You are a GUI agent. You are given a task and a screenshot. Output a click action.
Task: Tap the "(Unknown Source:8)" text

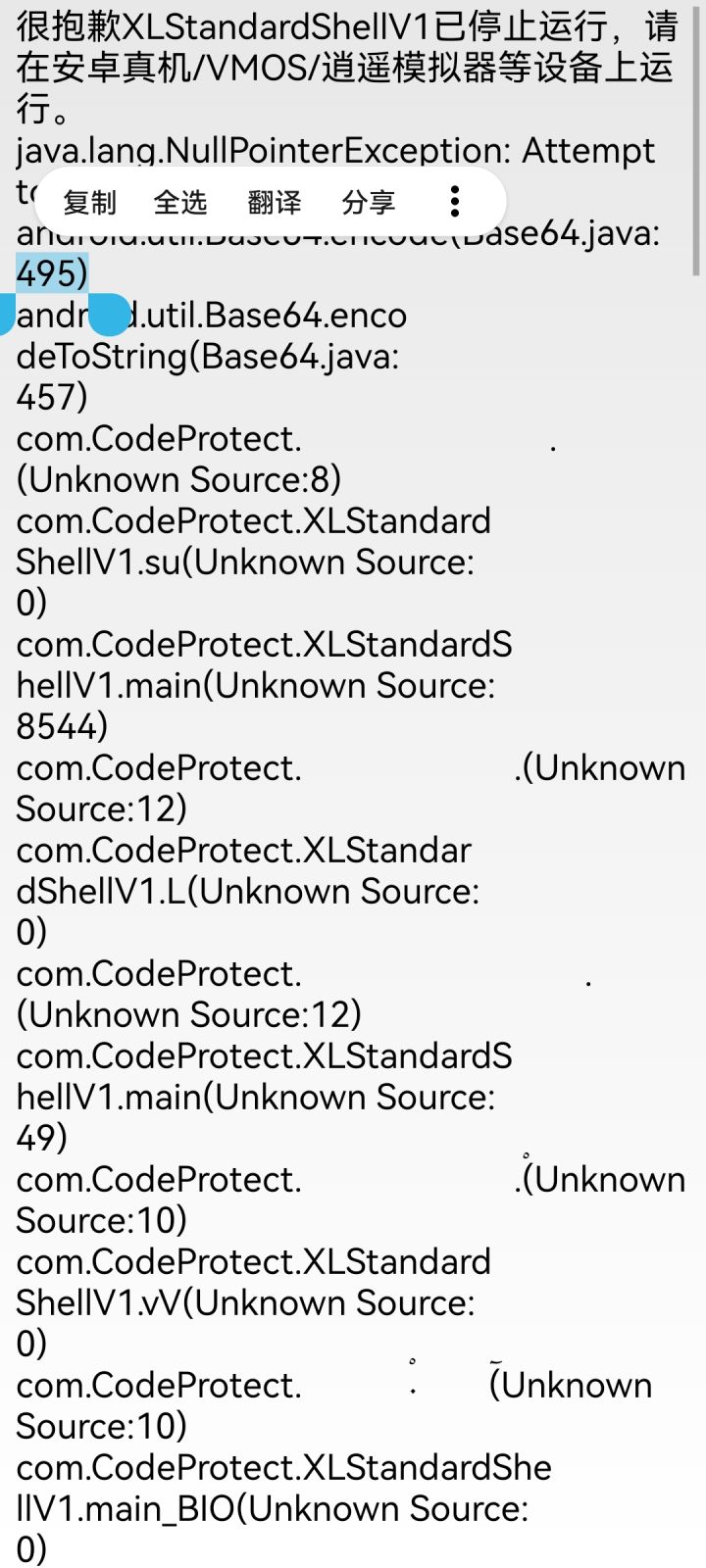point(178,479)
